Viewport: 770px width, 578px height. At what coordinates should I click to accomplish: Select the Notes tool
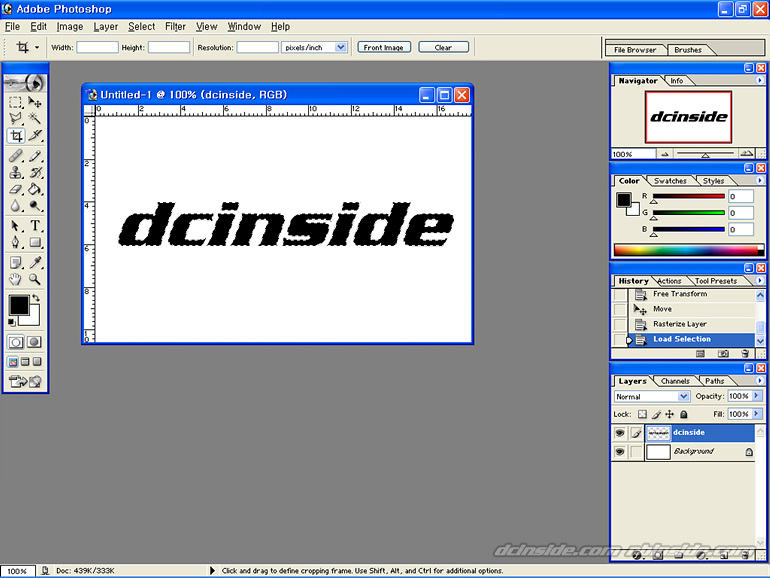click(x=16, y=263)
